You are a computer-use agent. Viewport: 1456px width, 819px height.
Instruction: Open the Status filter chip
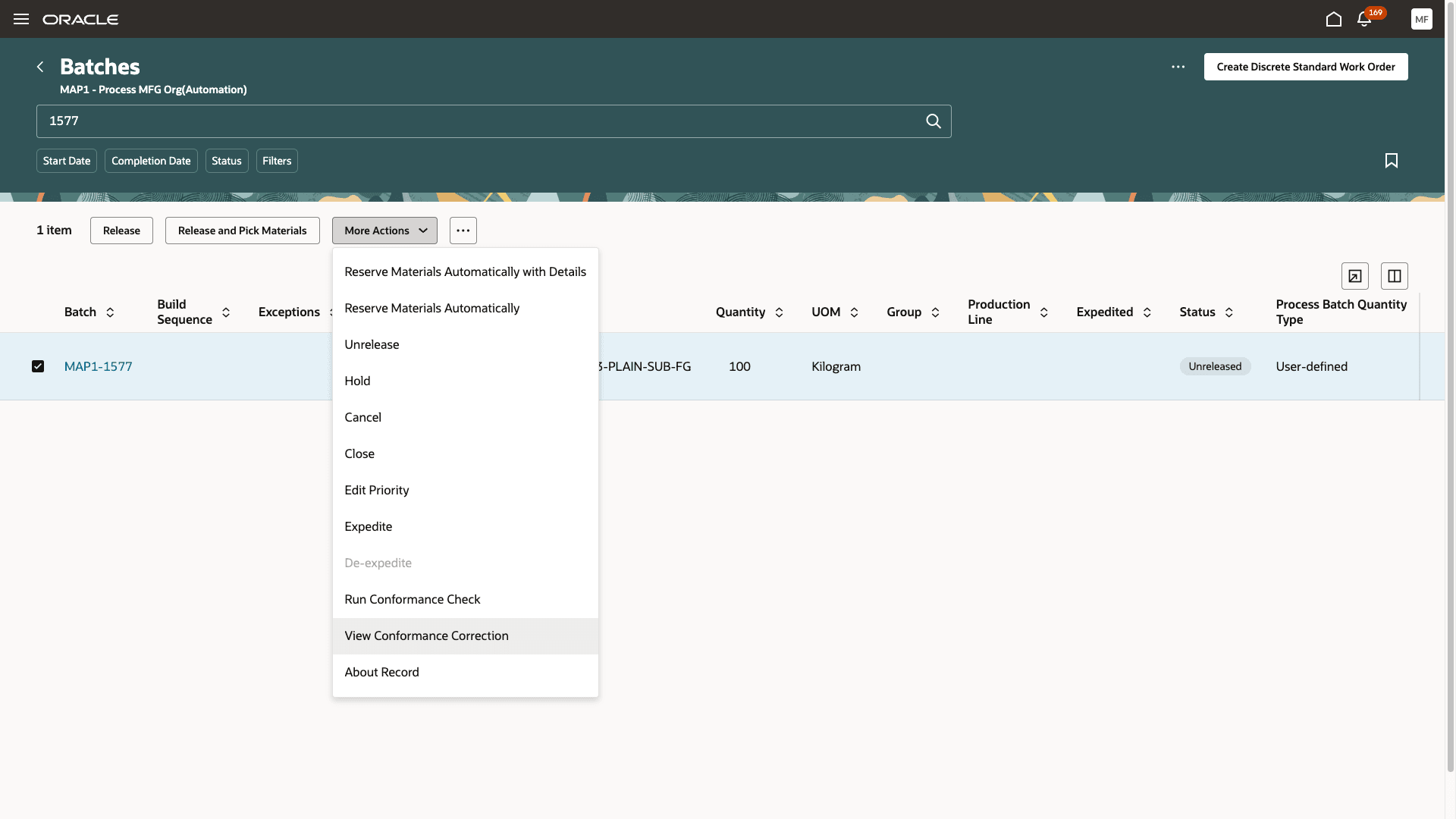(x=227, y=161)
